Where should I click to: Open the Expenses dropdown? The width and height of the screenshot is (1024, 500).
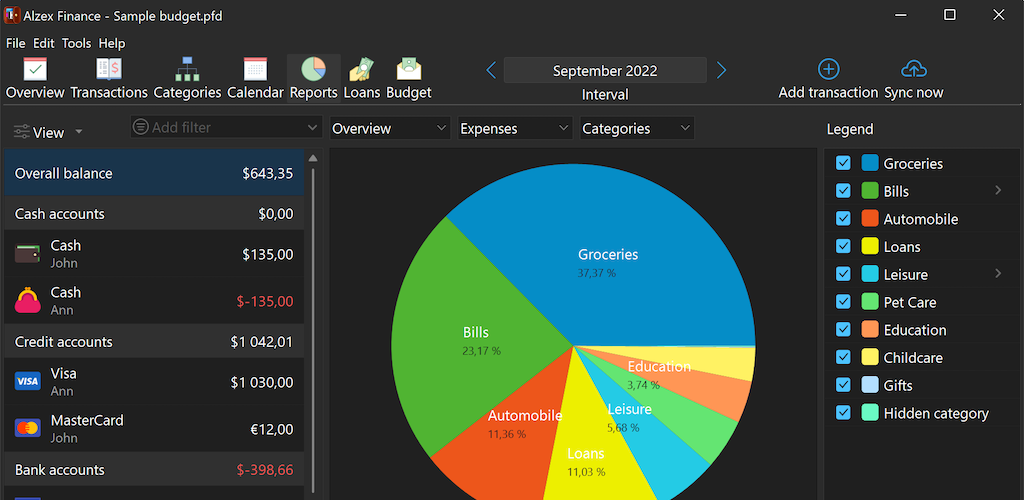(514, 129)
